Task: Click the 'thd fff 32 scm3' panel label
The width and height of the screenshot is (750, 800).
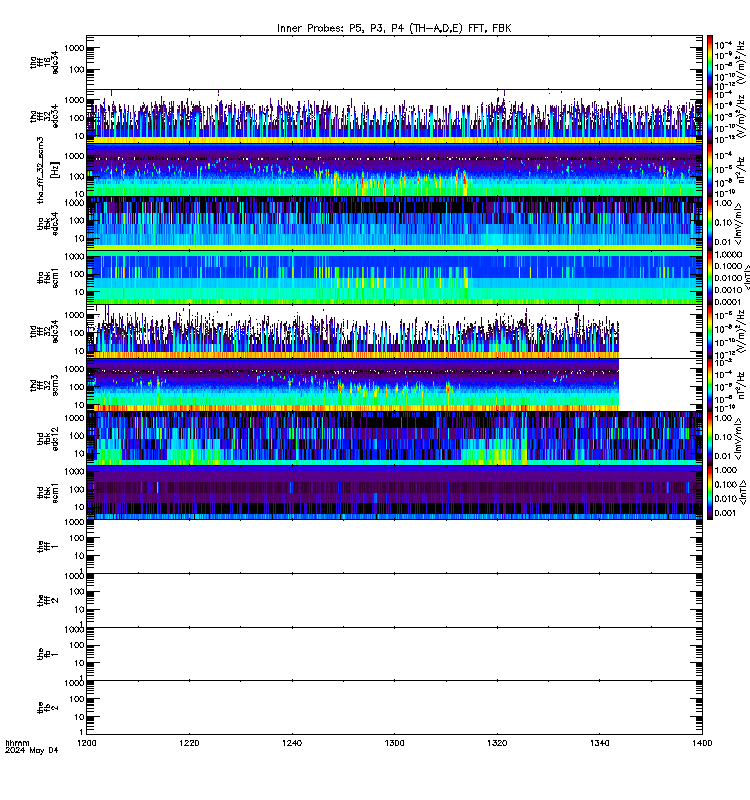Action: coord(44,385)
